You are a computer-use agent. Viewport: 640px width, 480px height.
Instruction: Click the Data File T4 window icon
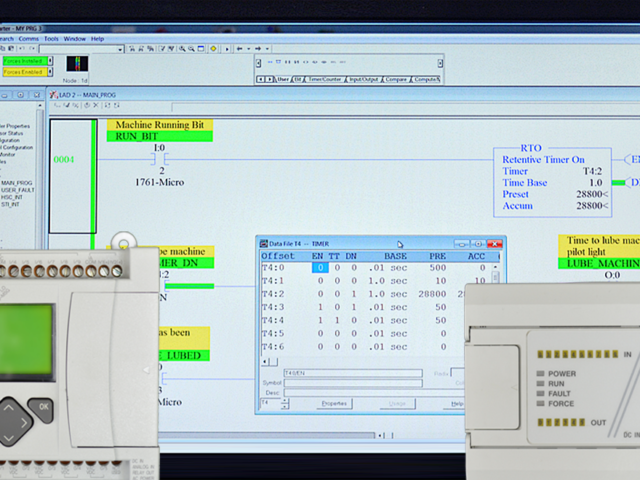click(264, 244)
